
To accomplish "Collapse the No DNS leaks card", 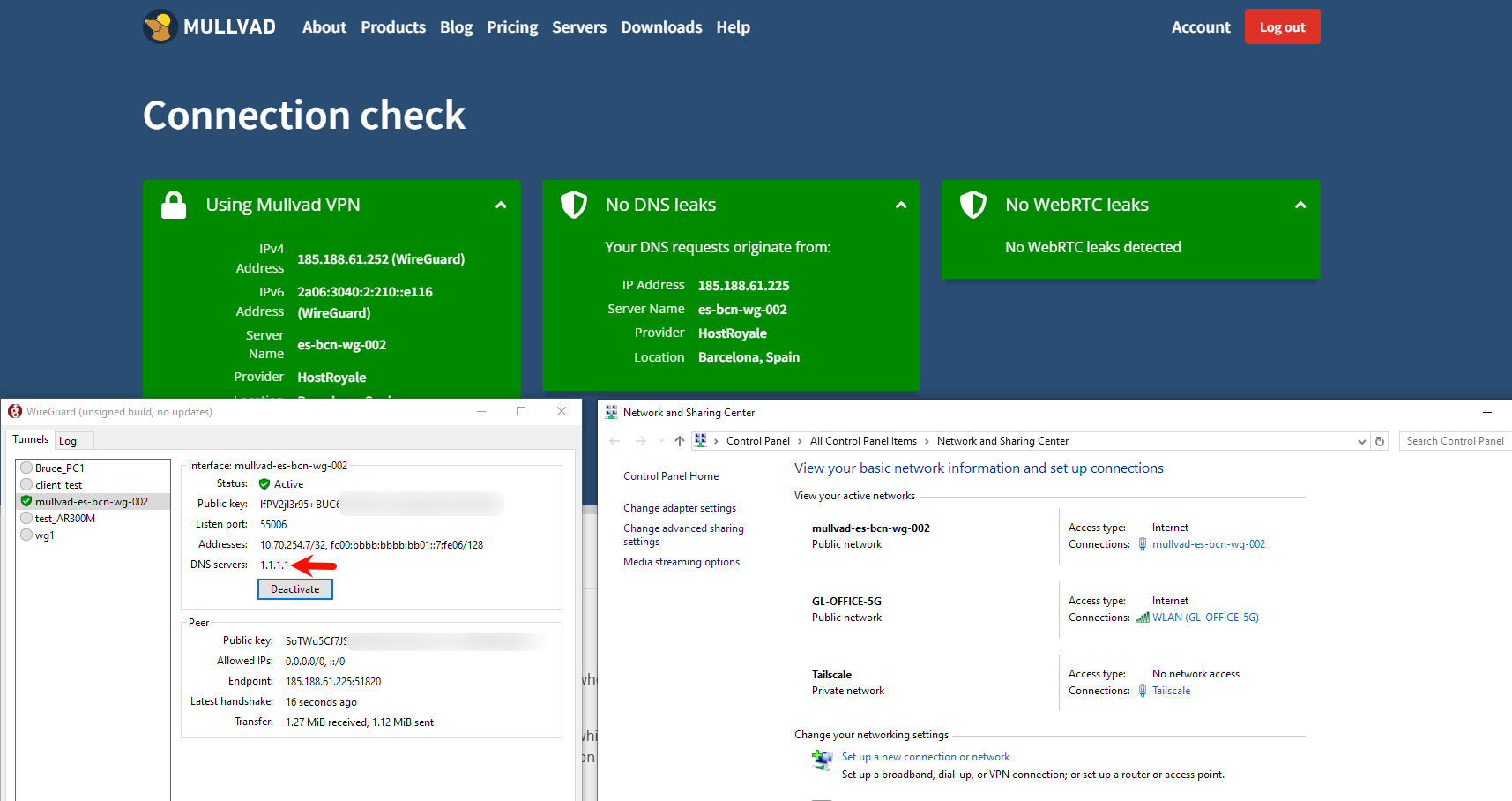I will click(x=901, y=205).
